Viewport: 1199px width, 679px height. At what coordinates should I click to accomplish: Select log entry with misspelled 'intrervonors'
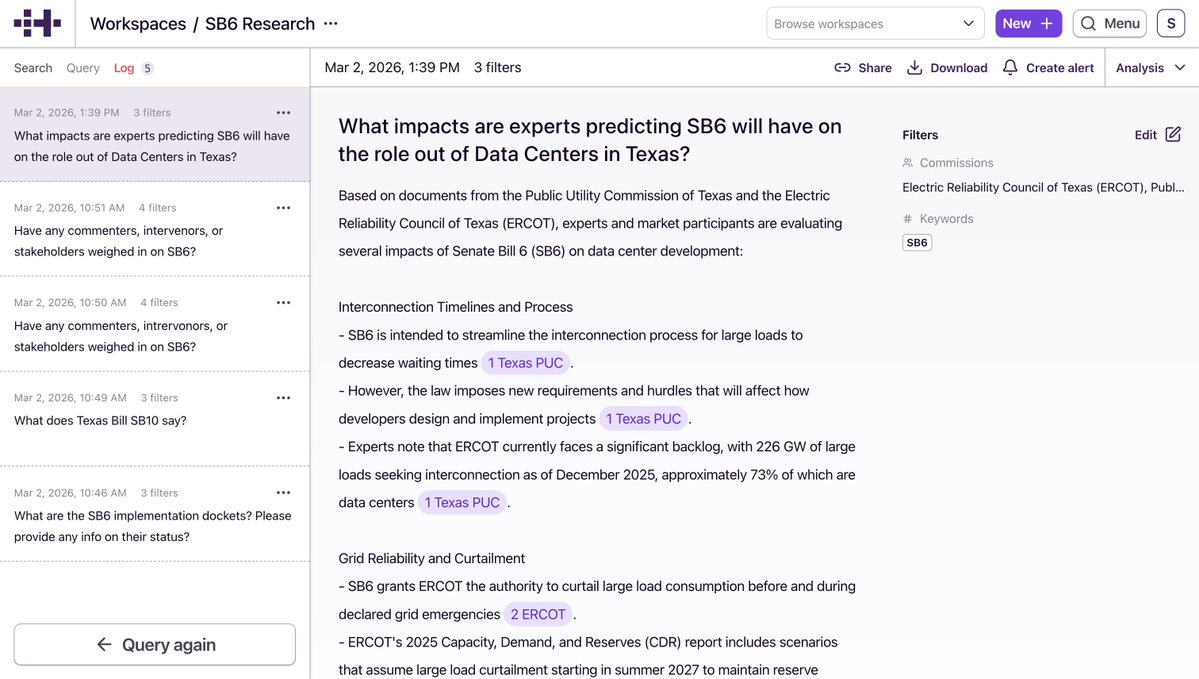tap(154, 324)
